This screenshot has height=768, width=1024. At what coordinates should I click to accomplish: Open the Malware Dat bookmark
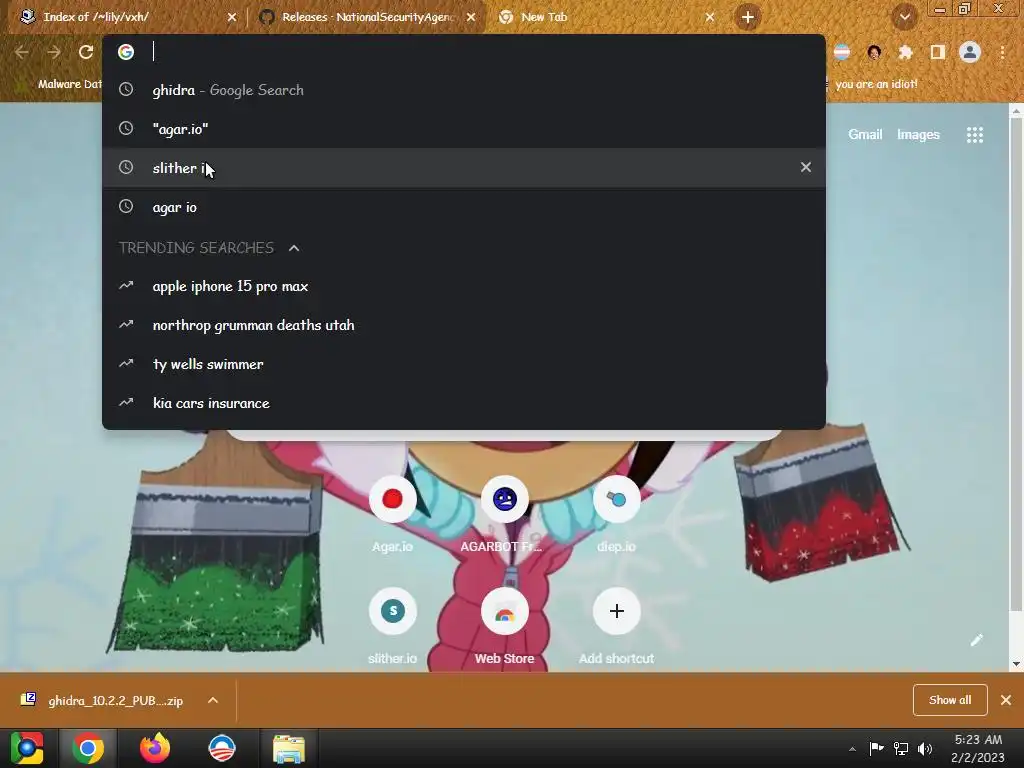tap(60, 84)
